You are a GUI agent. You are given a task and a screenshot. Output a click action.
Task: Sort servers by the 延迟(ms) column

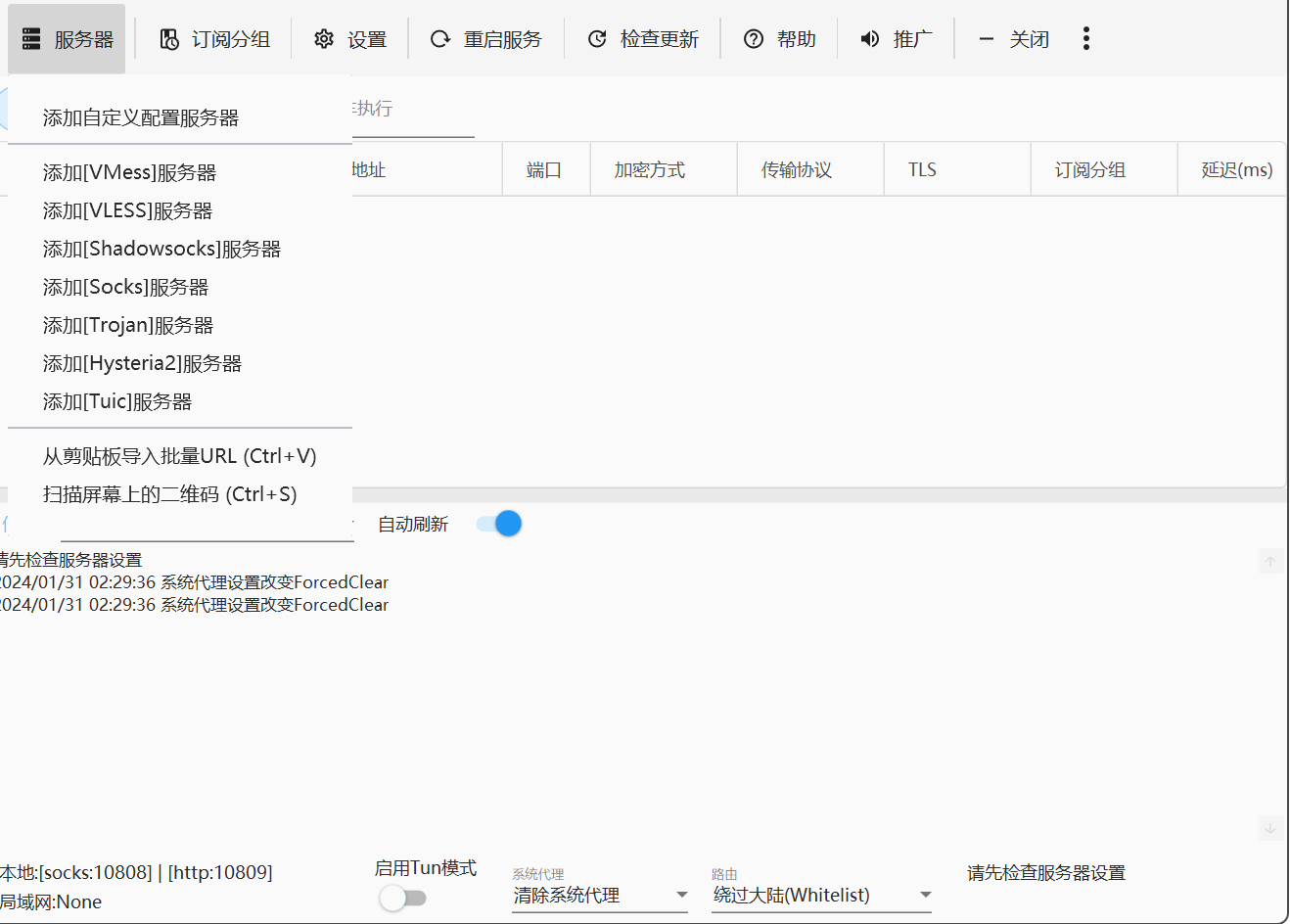pyautogui.click(x=1234, y=168)
